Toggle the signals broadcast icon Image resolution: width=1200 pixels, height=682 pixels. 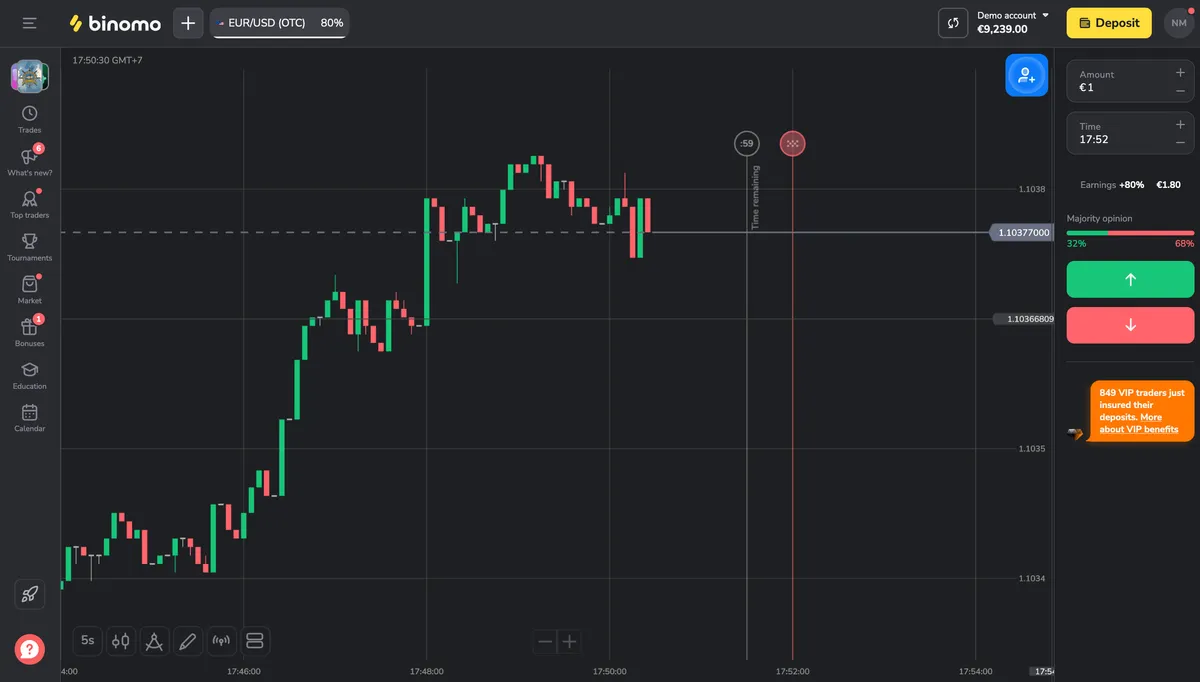pos(221,640)
